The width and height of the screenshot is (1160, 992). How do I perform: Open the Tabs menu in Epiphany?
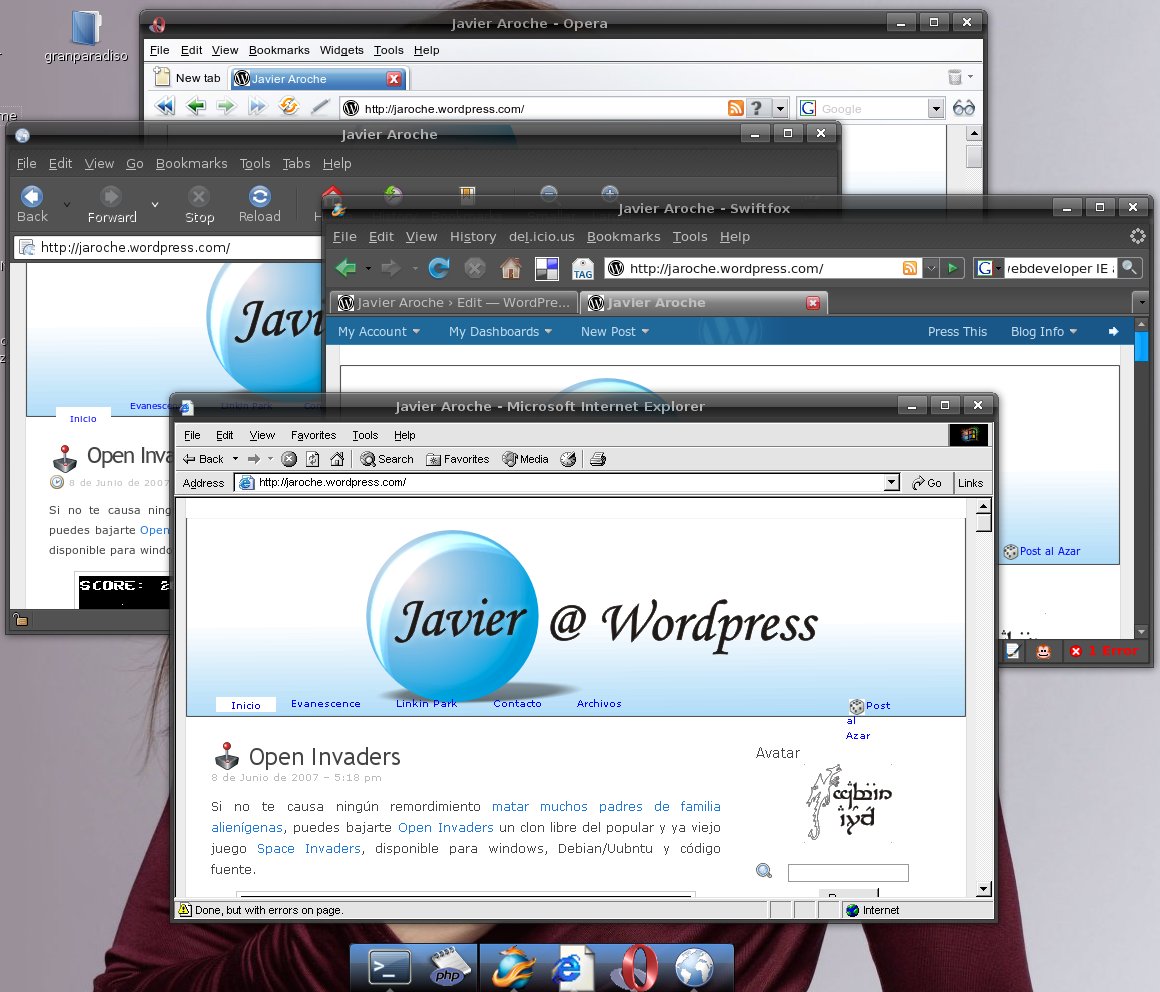click(x=296, y=163)
